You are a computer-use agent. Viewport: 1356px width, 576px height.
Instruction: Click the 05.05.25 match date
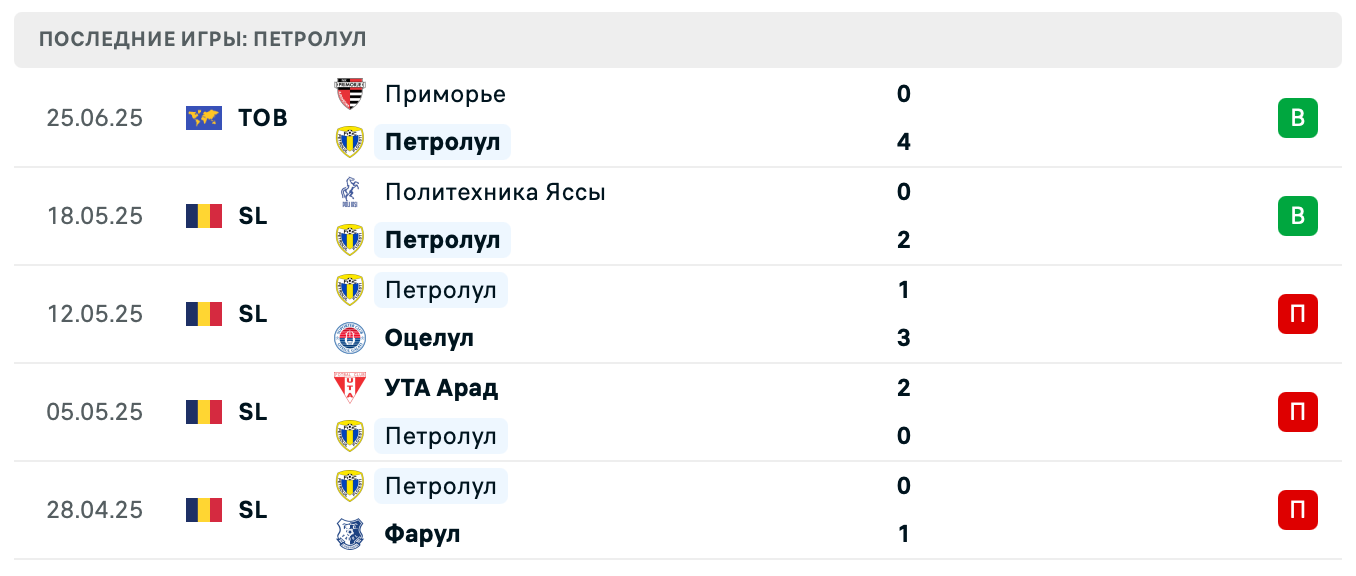click(95, 412)
